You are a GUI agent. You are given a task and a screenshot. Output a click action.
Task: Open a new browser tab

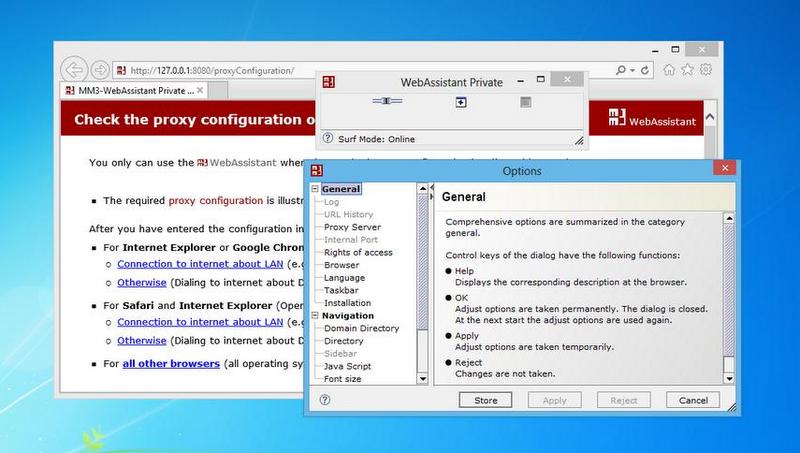click(218, 91)
